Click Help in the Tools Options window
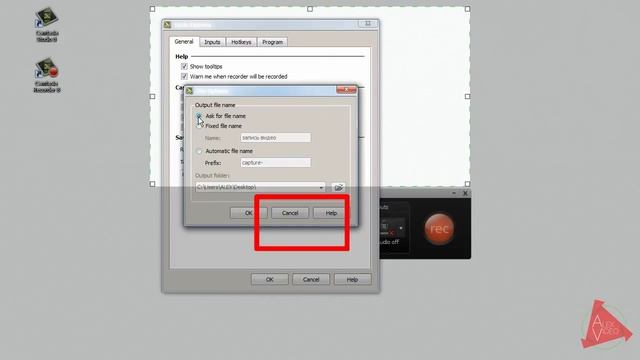 tap(352, 280)
